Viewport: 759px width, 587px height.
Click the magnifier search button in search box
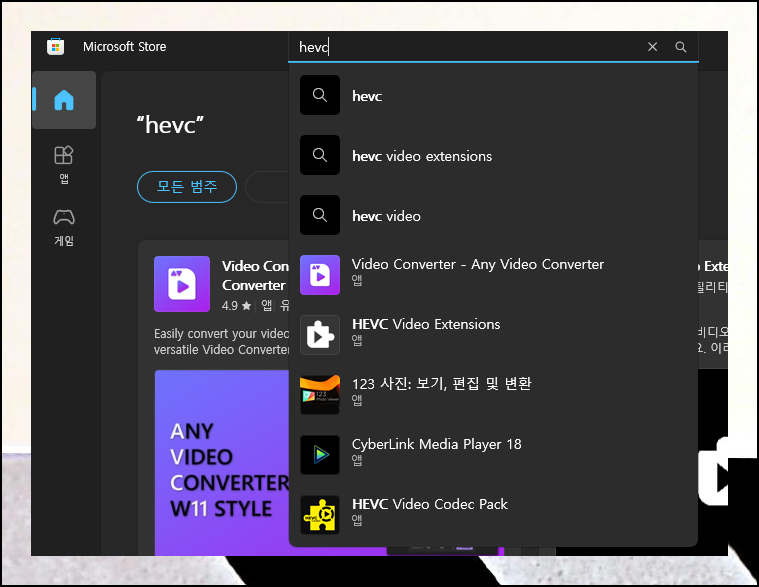(x=681, y=47)
